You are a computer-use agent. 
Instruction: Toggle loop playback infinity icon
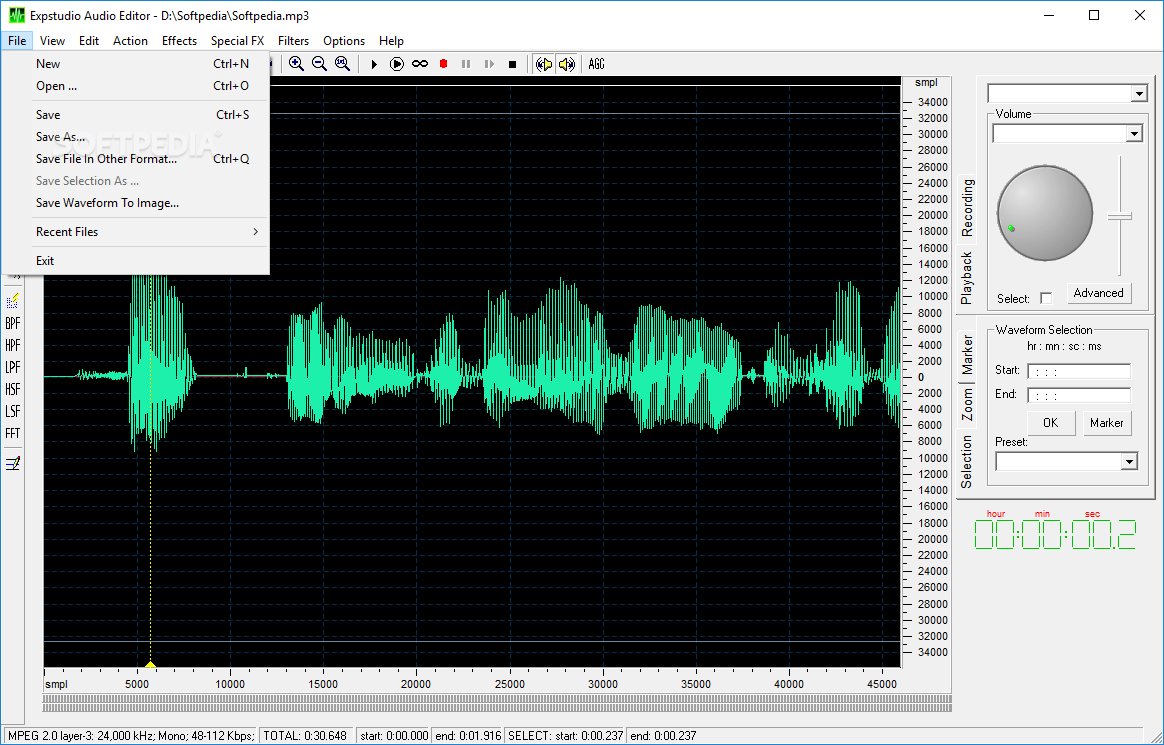tap(420, 65)
